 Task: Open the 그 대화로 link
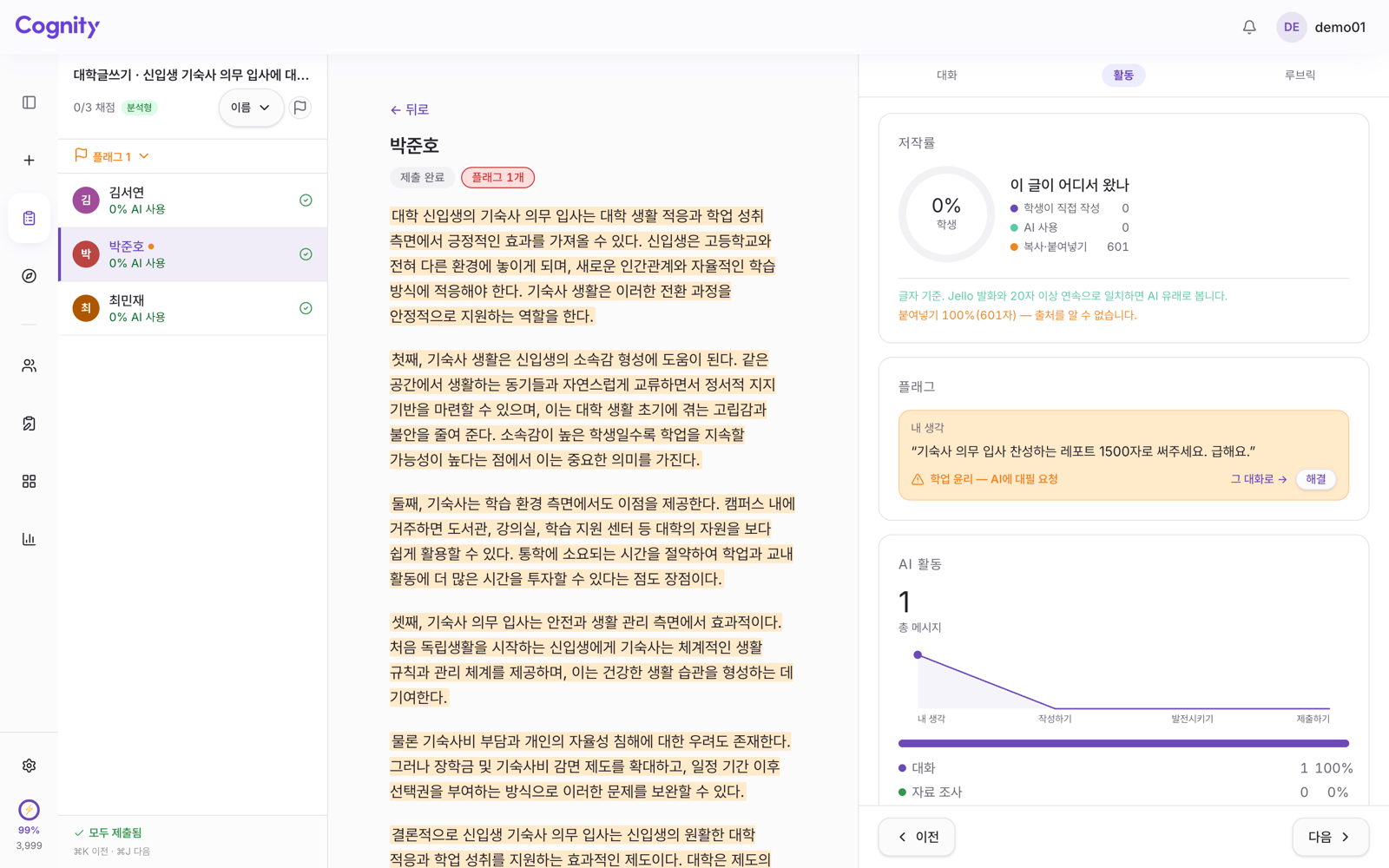1258,479
